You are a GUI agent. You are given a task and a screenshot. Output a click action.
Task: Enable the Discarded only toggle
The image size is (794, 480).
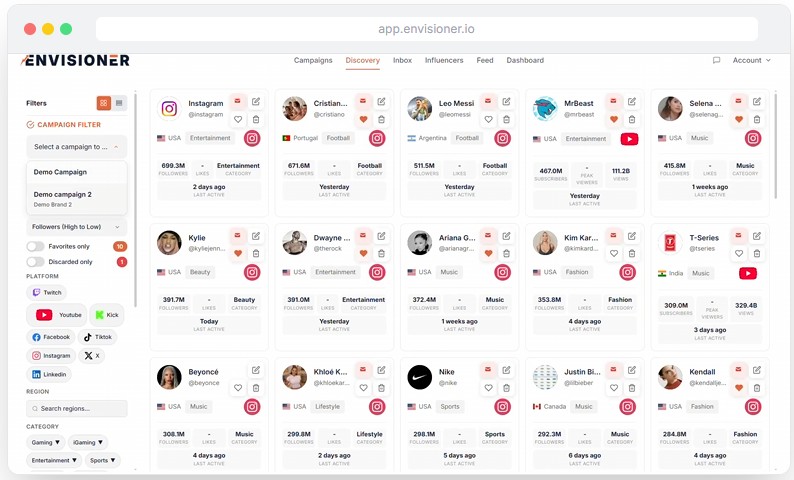[x=35, y=262]
